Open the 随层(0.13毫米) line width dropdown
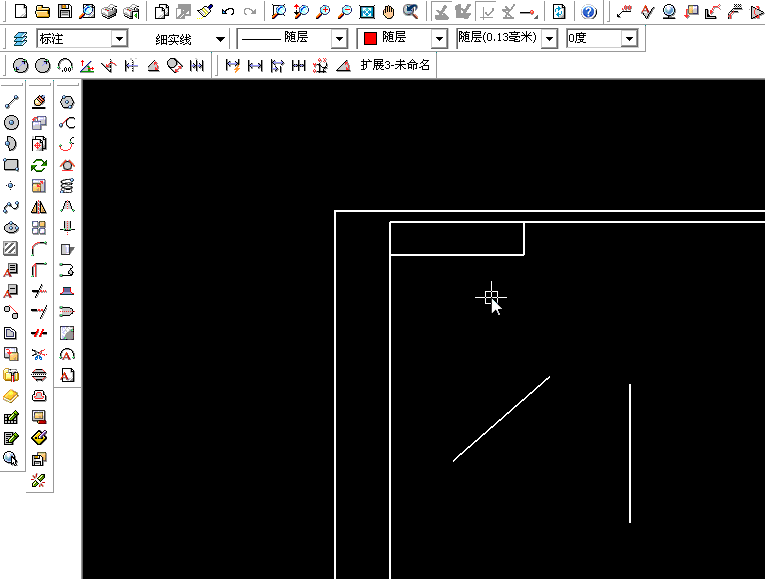The image size is (765, 579). [550, 38]
